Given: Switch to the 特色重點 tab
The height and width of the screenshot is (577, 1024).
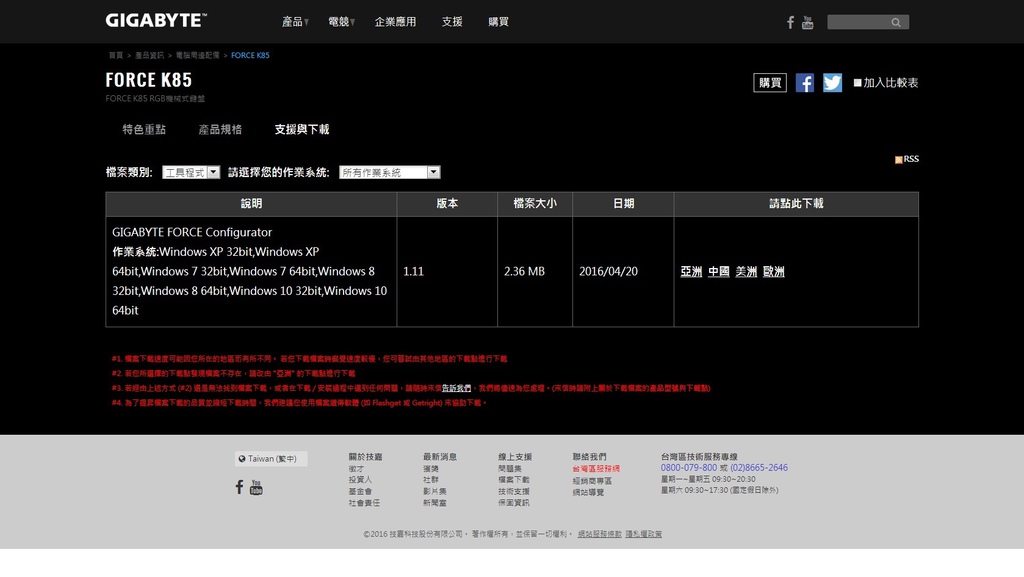Looking at the screenshot, I should 144,129.
